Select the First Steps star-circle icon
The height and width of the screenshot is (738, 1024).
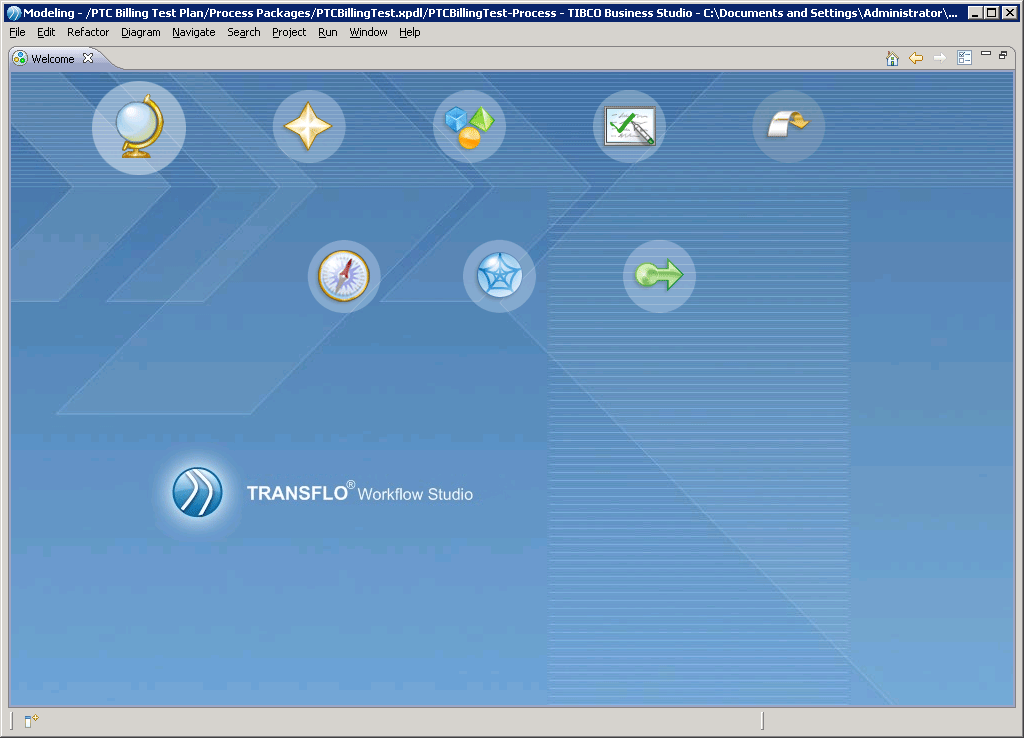498,276
